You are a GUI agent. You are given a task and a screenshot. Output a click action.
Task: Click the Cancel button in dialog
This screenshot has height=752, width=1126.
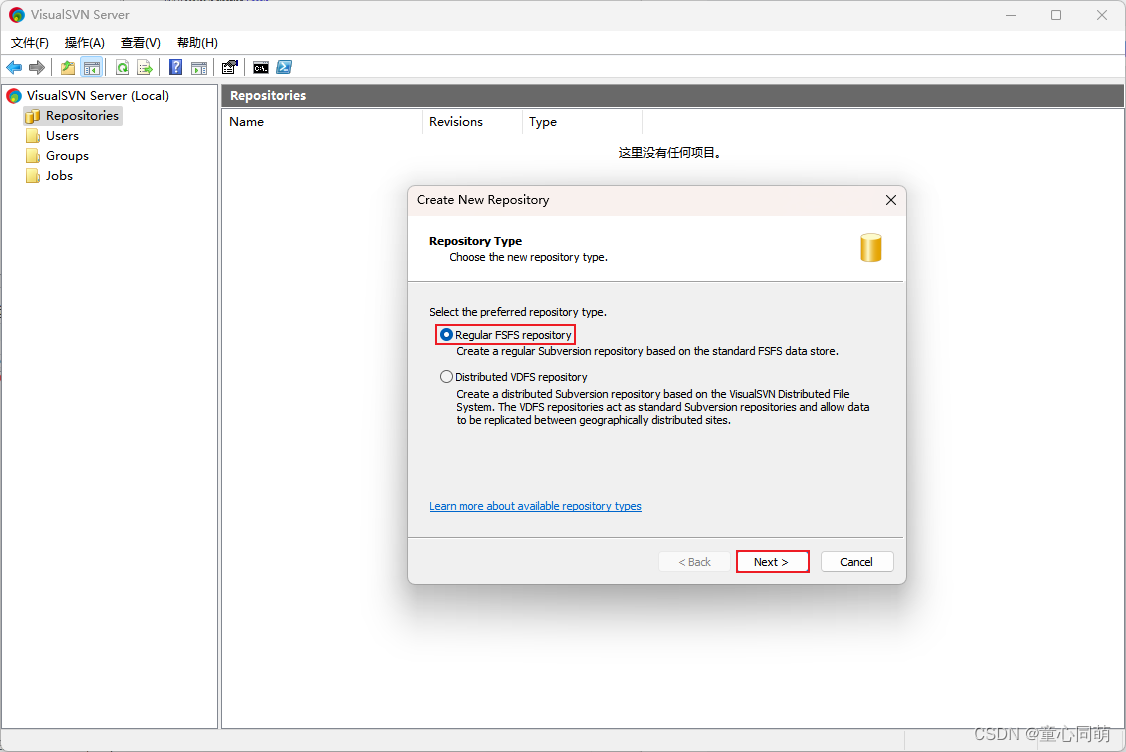pos(857,562)
